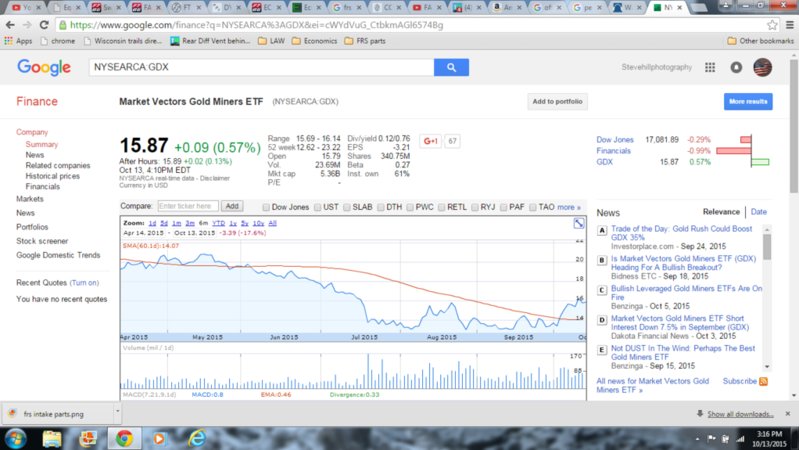Click the Google logo
Screen dimensions: 799x450
pyautogui.click(x=44, y=67)
